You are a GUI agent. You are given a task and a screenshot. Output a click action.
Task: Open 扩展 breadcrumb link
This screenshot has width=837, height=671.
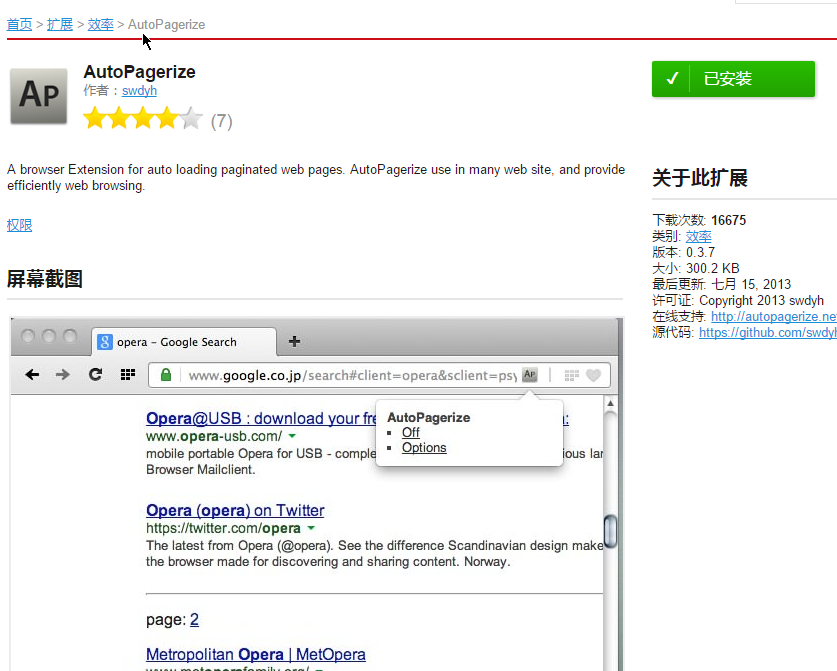click(60, 25)
